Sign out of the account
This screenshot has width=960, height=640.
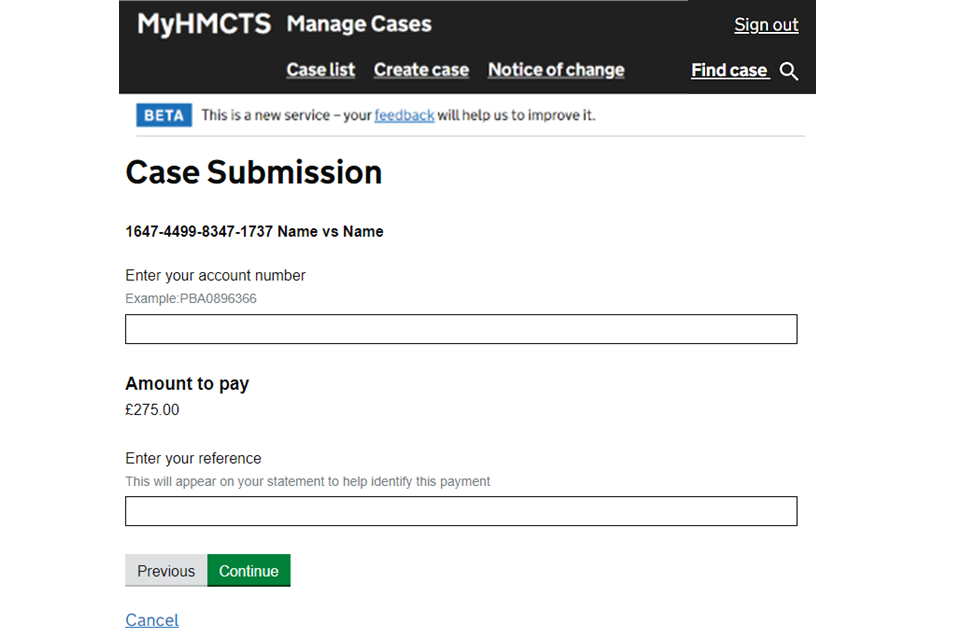pyautogui.click(x=766, y=25)
